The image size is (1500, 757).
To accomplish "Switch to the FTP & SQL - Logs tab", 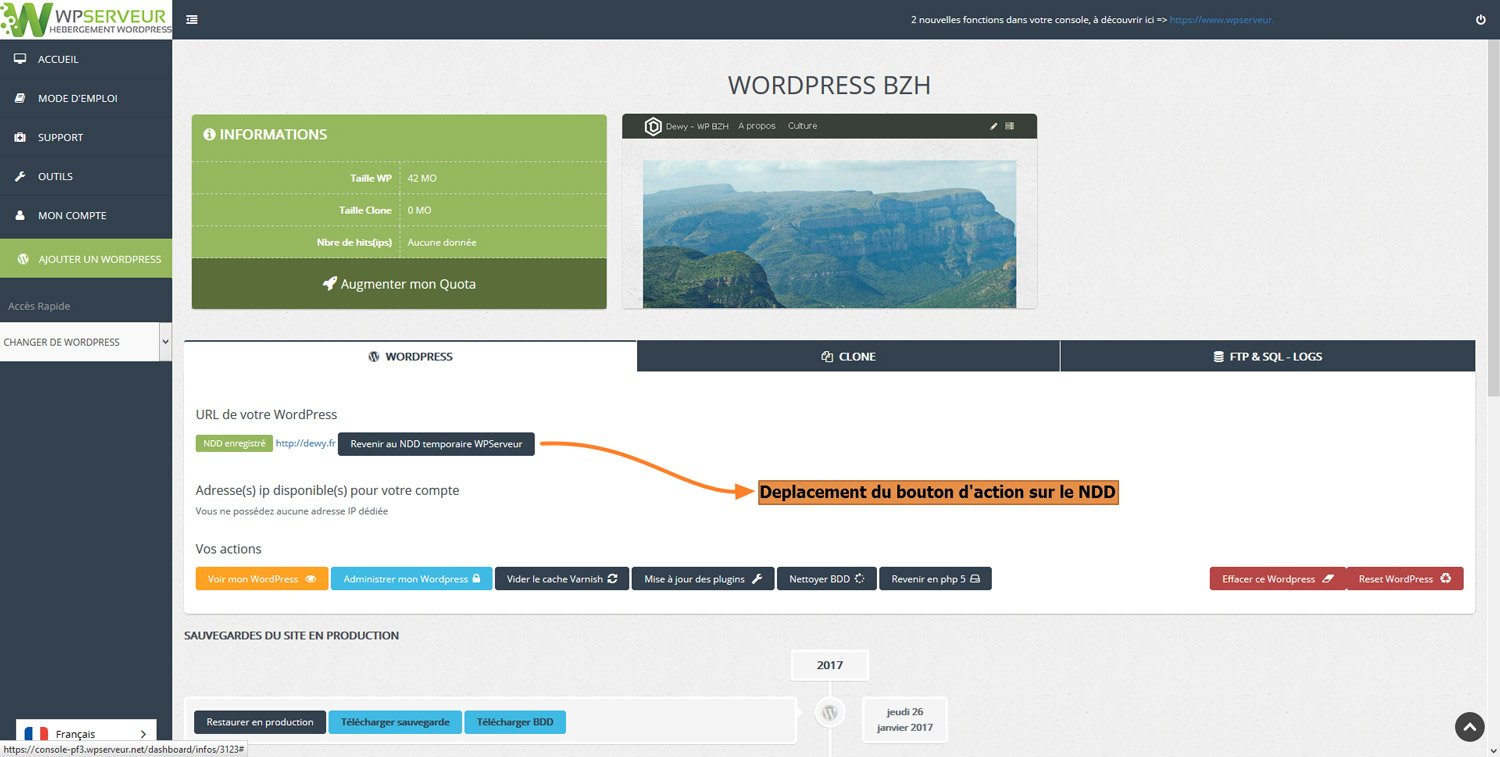I will (1267, 356).
